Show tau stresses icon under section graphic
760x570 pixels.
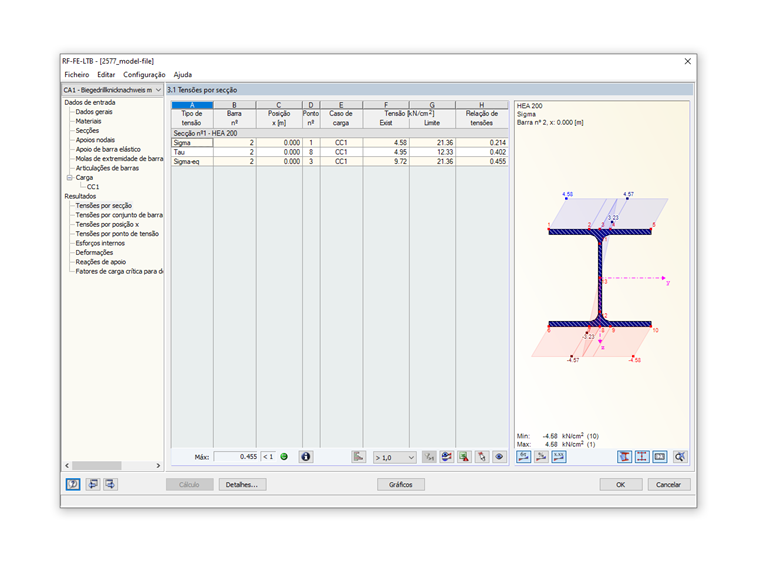pos(541,457)
